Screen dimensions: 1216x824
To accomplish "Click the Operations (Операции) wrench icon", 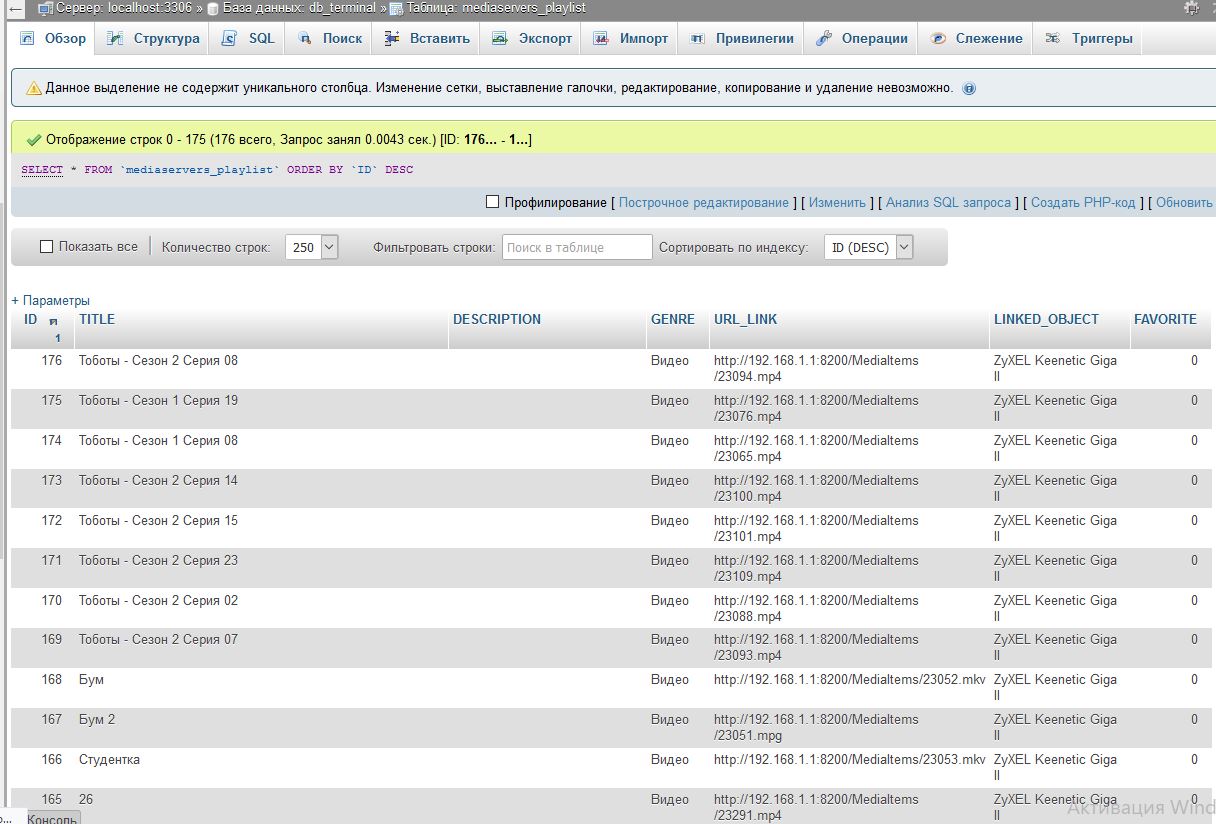I will click(824, 39).
